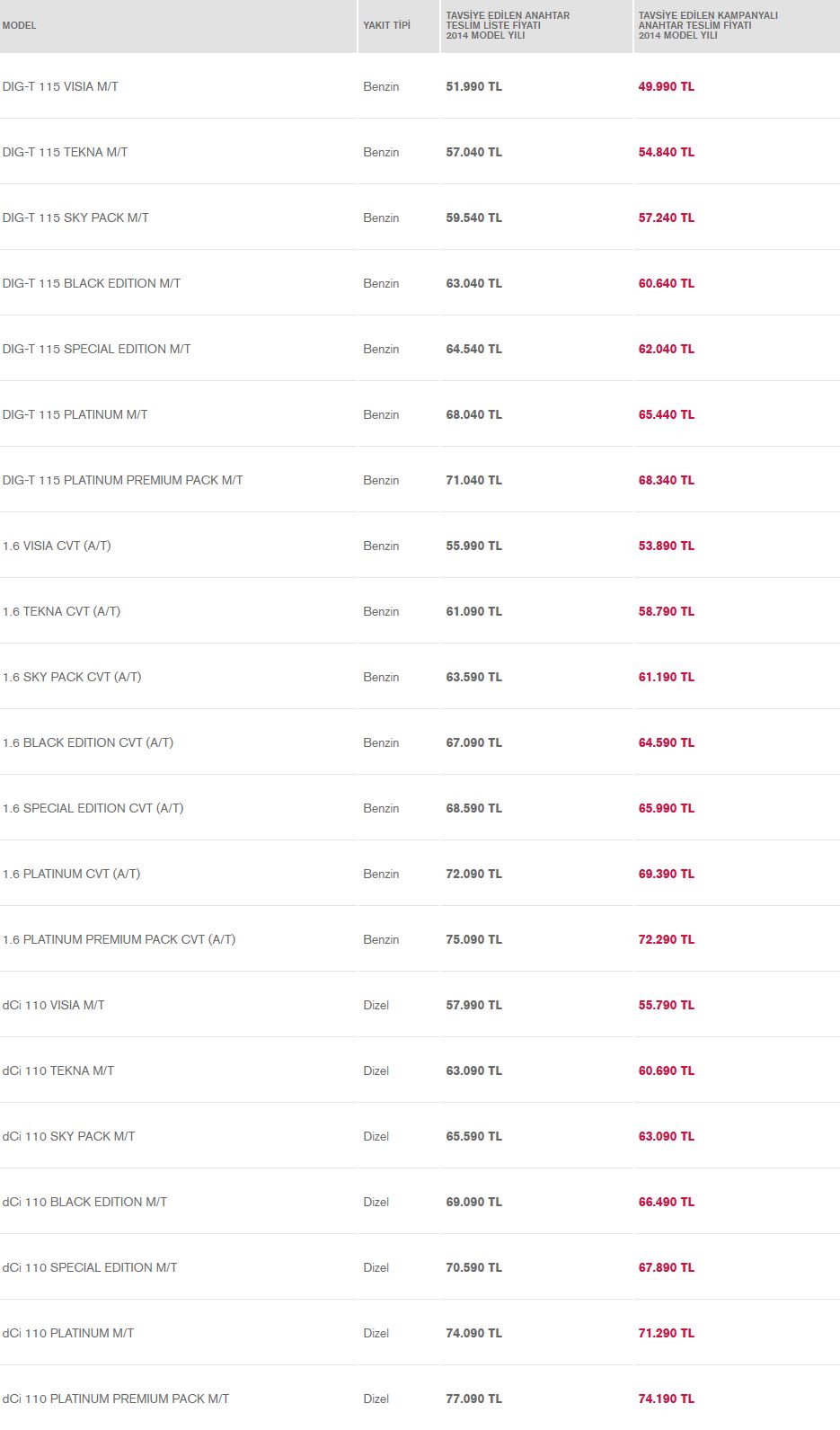Select the DIG-T 115 VISIA M/T row
This screenshot has width=840, height=1430.
coord(420,86)
